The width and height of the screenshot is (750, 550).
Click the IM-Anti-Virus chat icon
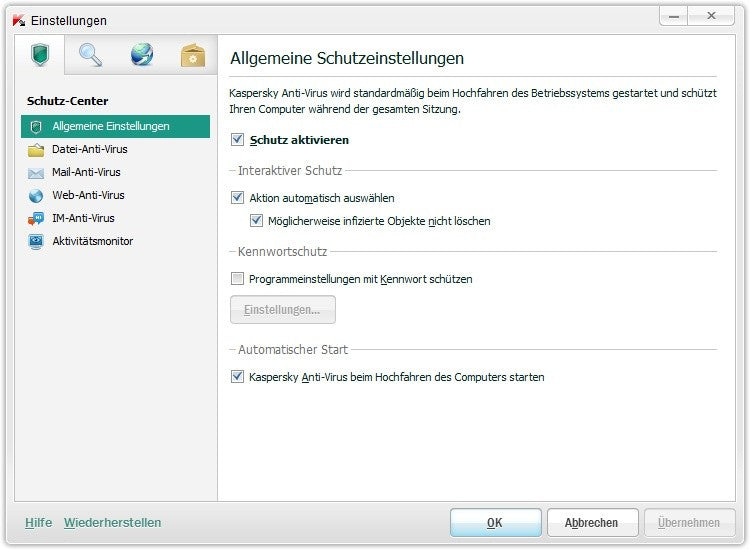[x=36, y=219]
